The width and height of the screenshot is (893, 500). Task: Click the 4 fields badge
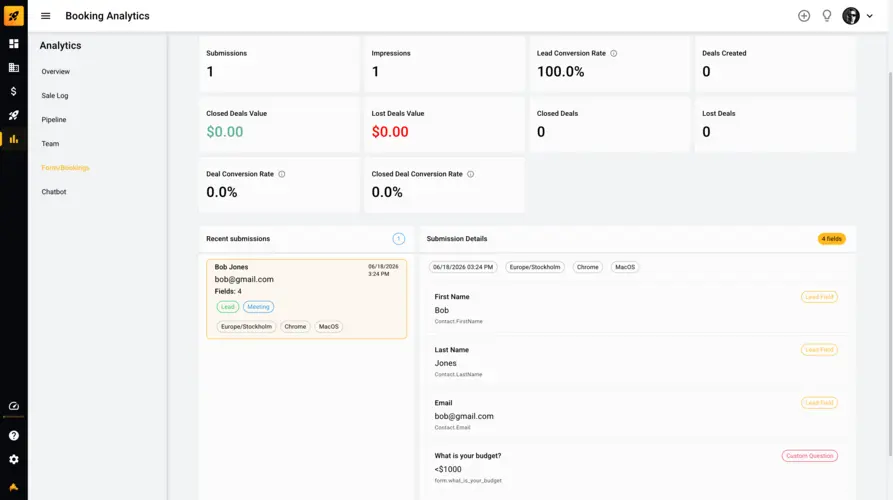click(x=831, y=239)
